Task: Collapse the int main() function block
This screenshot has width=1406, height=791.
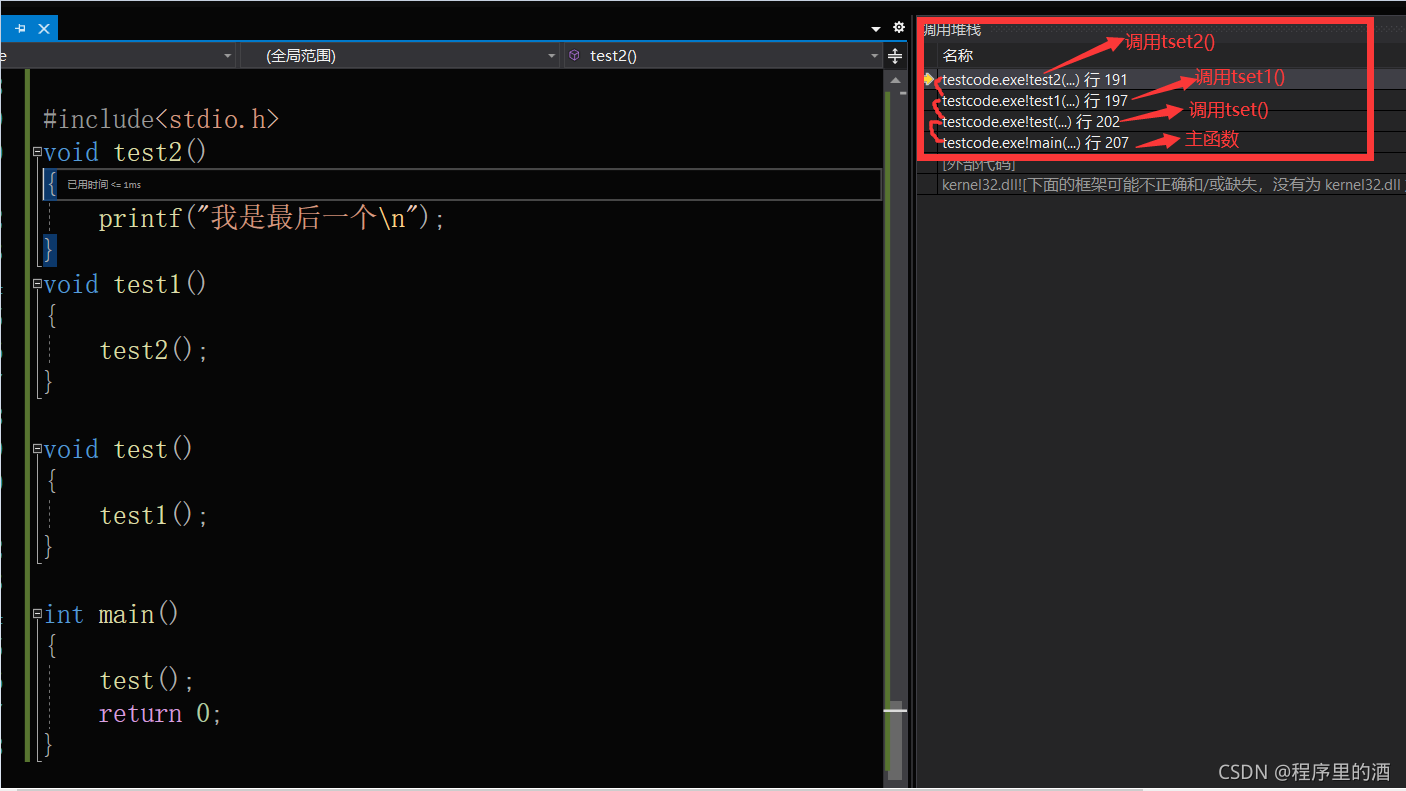Action: pyautogui.click(x=37, y=614)
